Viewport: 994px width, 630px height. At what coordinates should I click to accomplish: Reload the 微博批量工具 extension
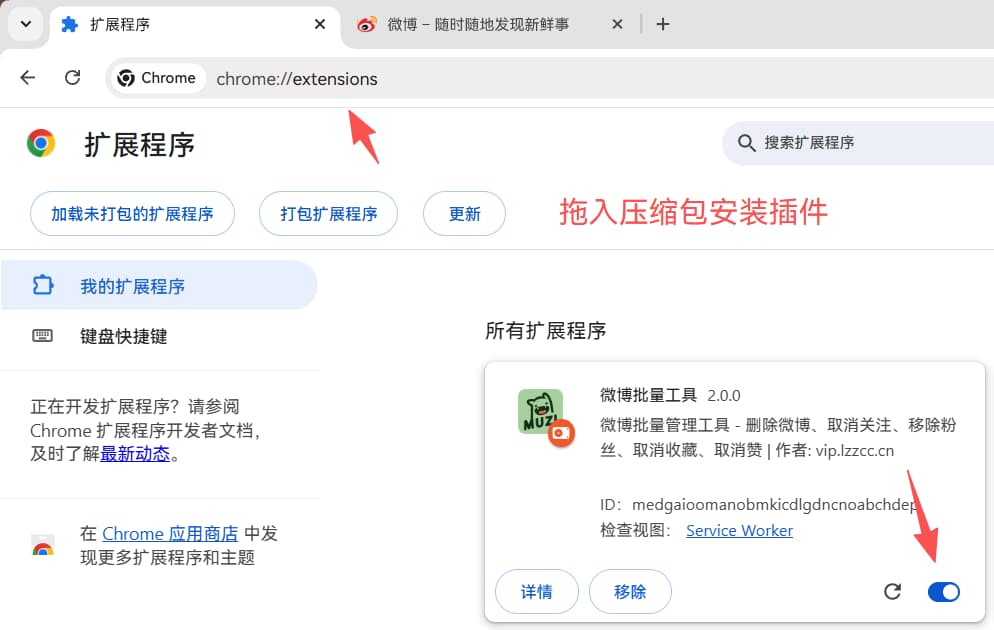coord(893,591)
